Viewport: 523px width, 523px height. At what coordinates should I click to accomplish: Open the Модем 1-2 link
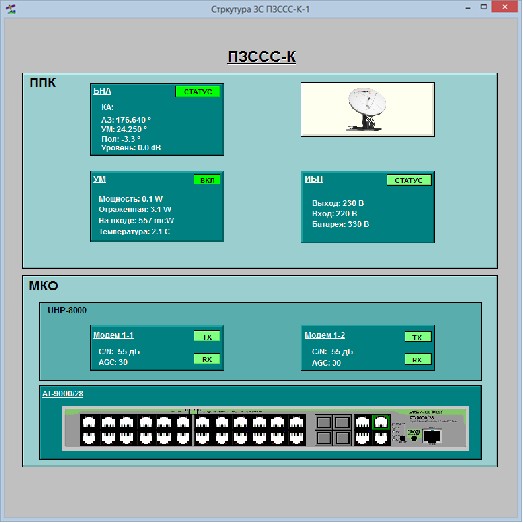pyautogui.click(x=325, y=335)
